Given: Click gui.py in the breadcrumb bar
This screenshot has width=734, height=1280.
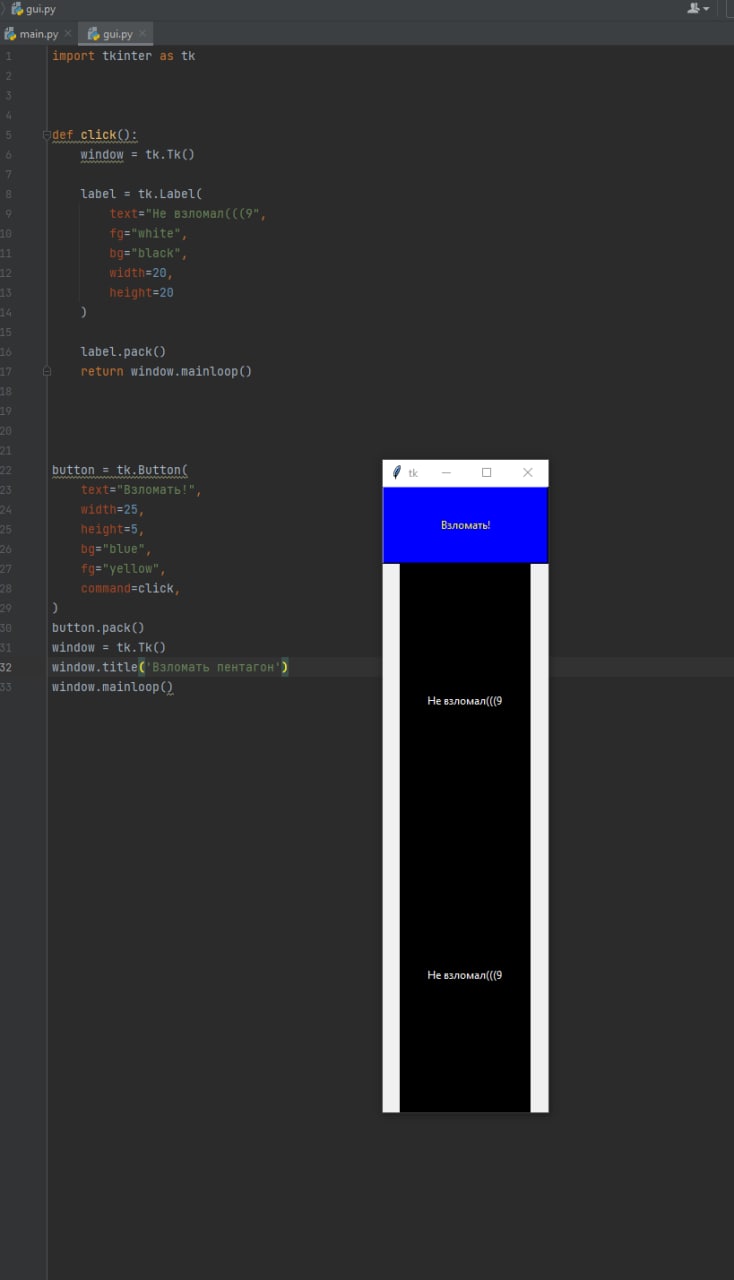Looking at the screenshot, I should click(x=34, y=9).
